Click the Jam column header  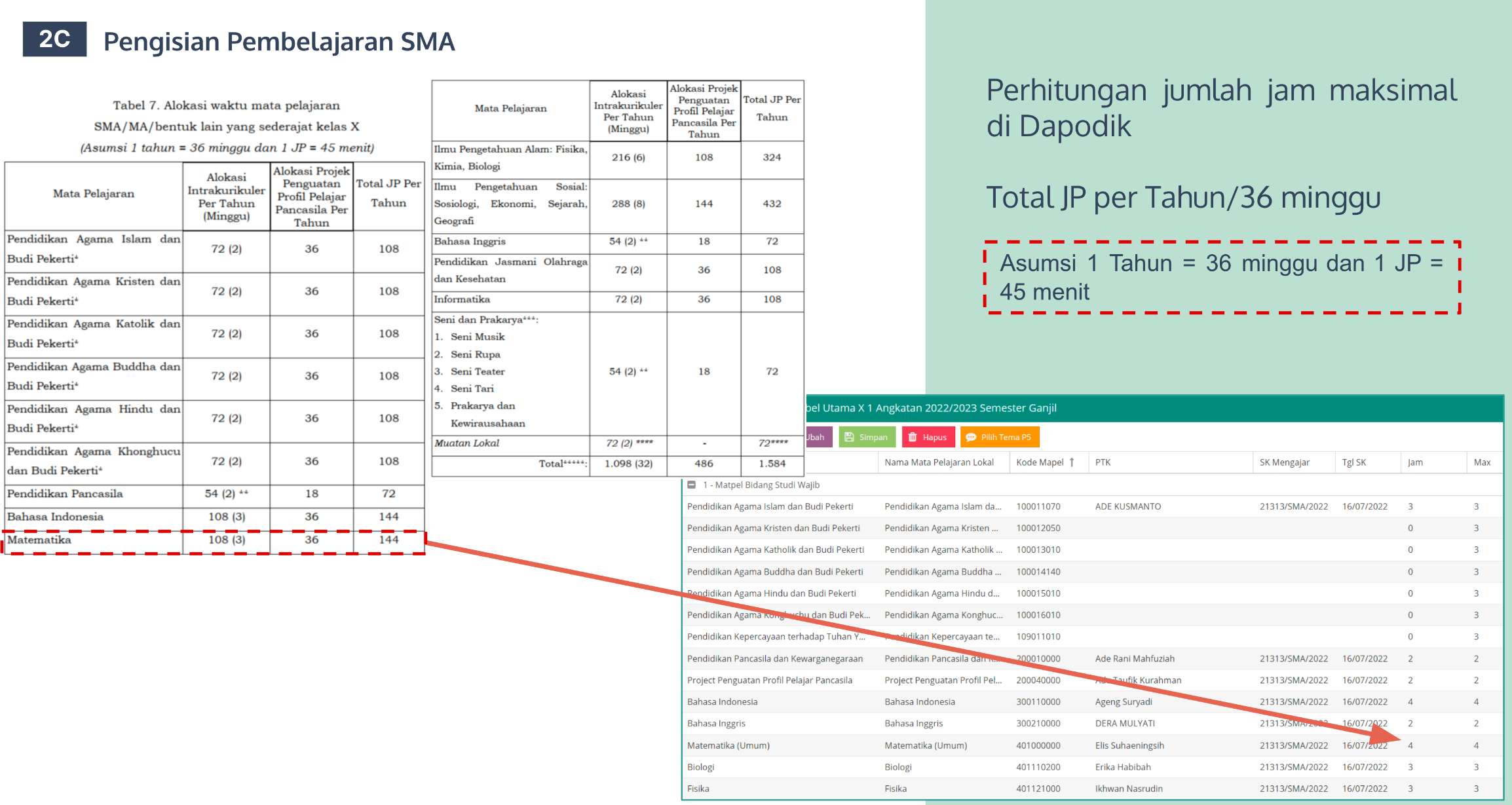click(x=1415, y=462)
